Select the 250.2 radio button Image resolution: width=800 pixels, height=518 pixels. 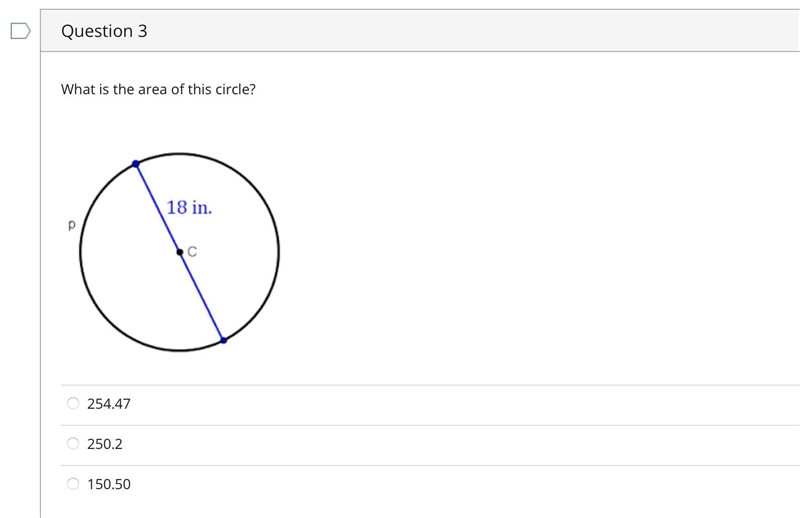click(x=73, y=443)
